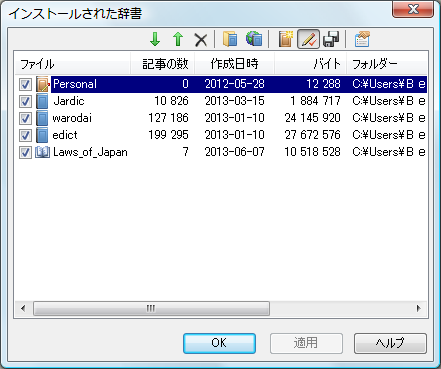This screenshot has height=369, width=441.
Task: Sort by 作成日時 column header
Action: (x=235, y=63)
